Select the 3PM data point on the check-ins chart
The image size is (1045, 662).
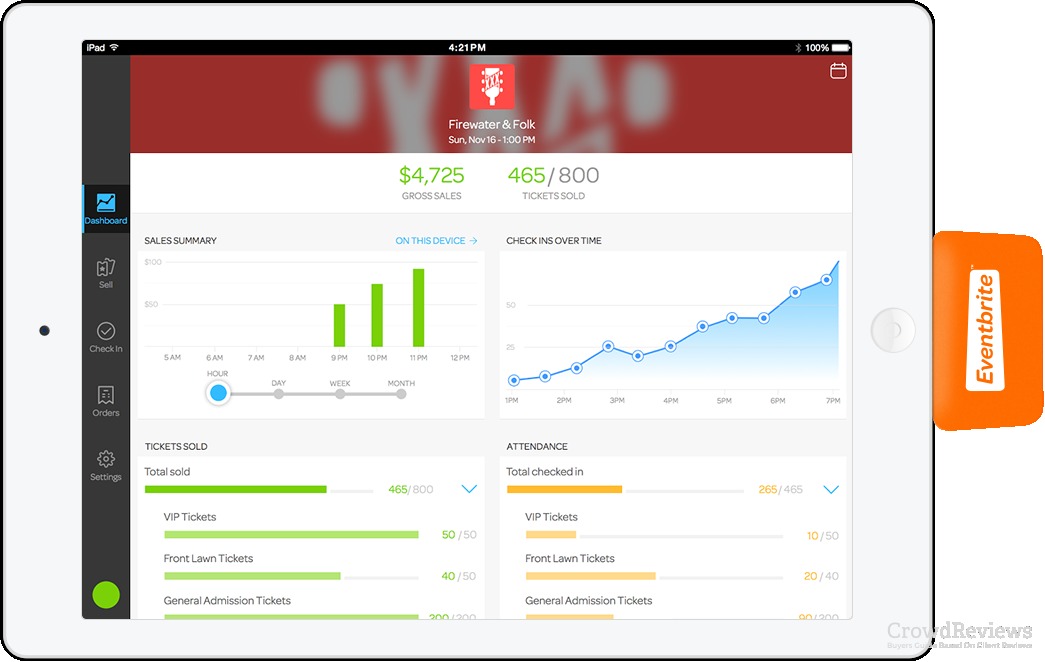607,346
